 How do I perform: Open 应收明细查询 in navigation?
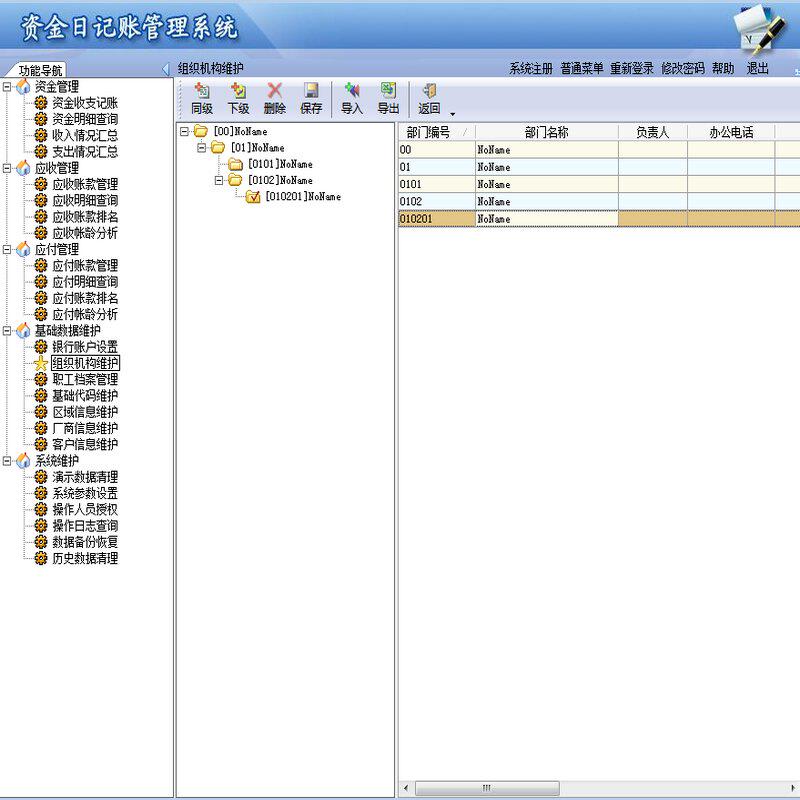pos(85,201)
